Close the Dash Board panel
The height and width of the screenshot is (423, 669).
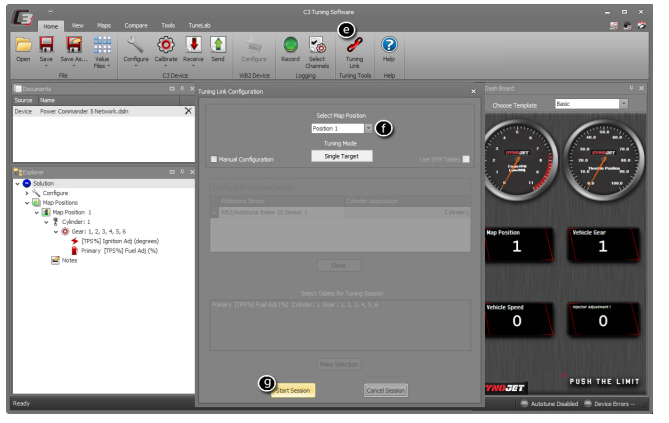click(x=641, y=88)
